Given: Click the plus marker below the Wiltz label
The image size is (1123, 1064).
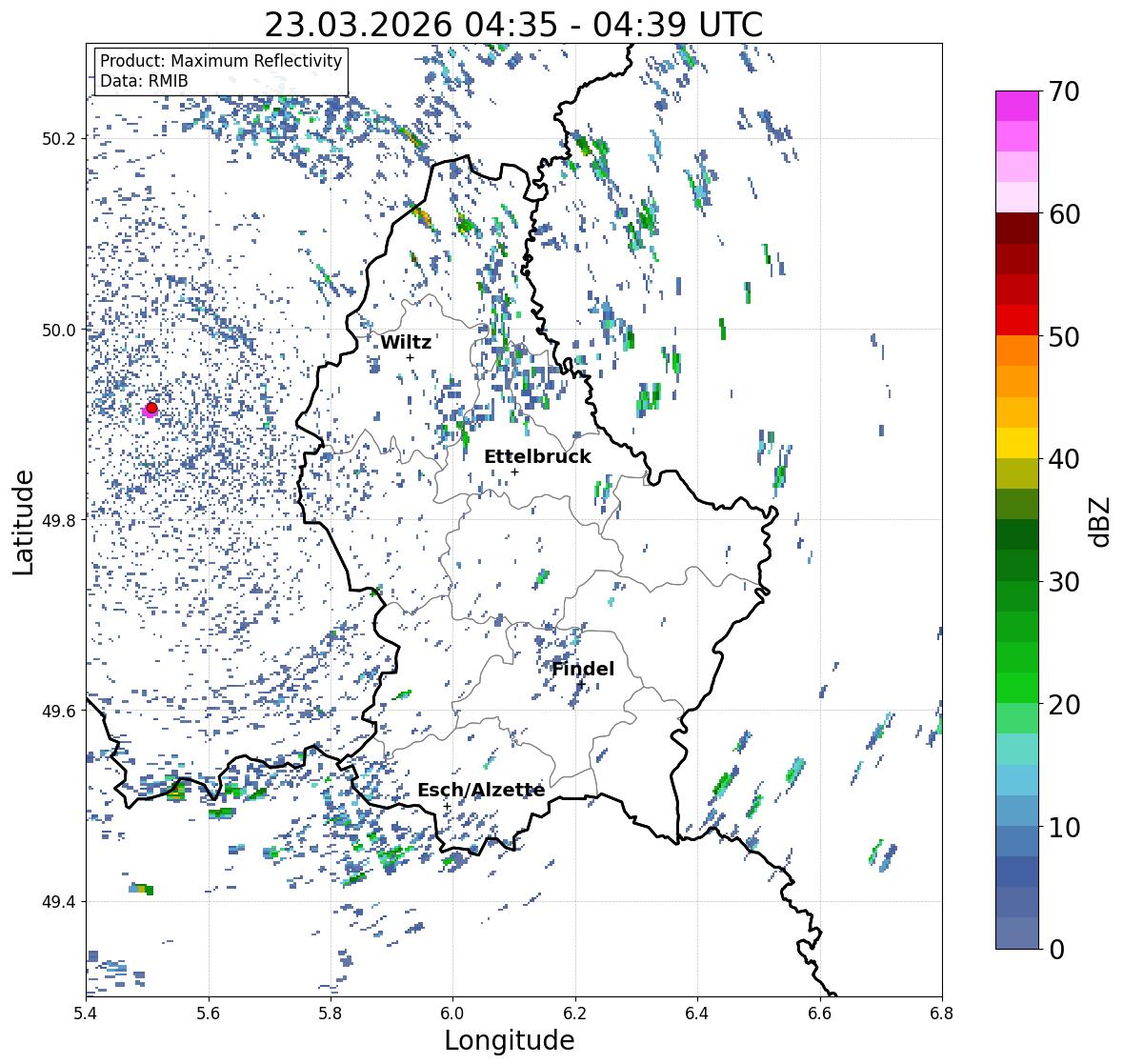Looking at the screenshot, I should point(410,357).
